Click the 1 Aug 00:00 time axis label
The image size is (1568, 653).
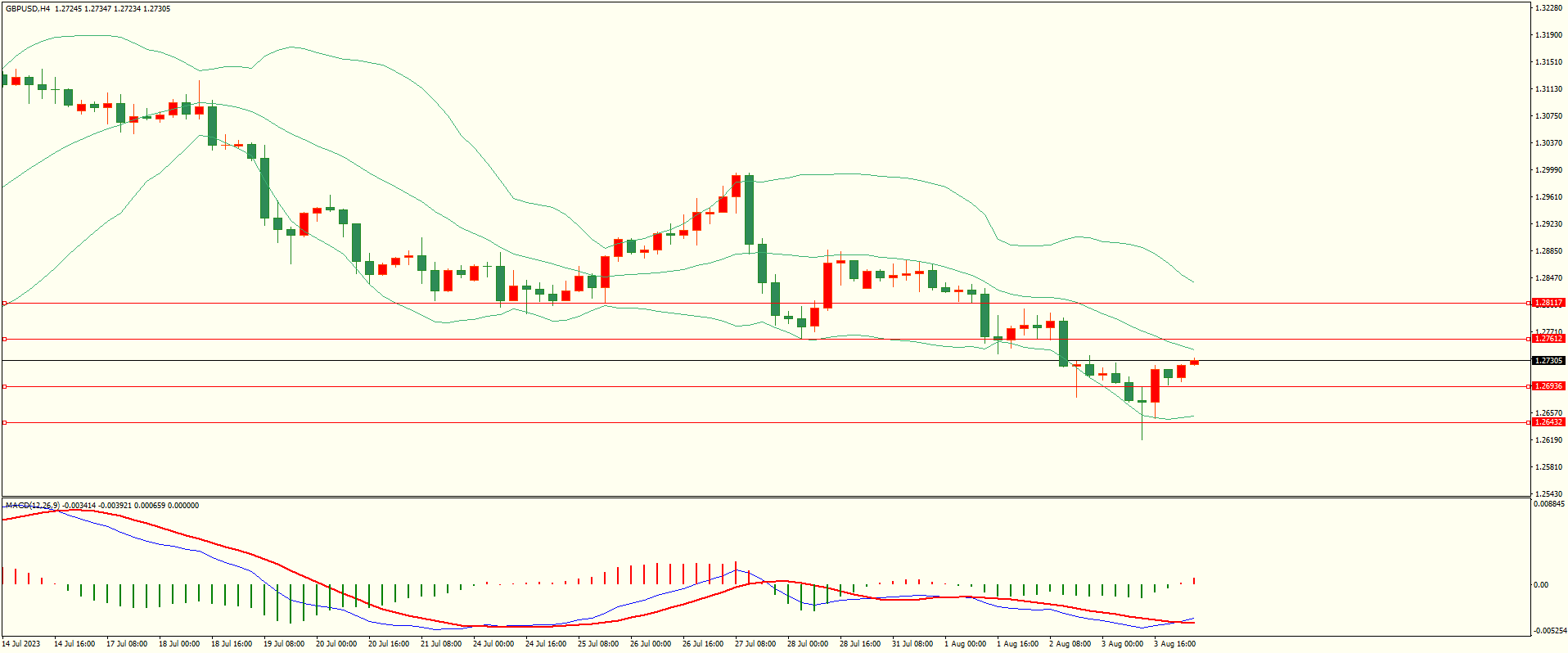coord(965,644)
